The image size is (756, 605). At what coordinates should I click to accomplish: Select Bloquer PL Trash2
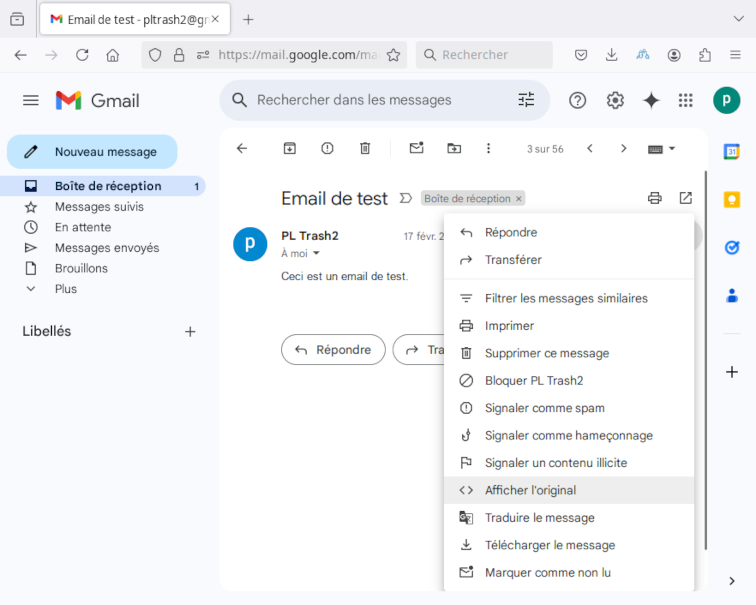point(569,381)
